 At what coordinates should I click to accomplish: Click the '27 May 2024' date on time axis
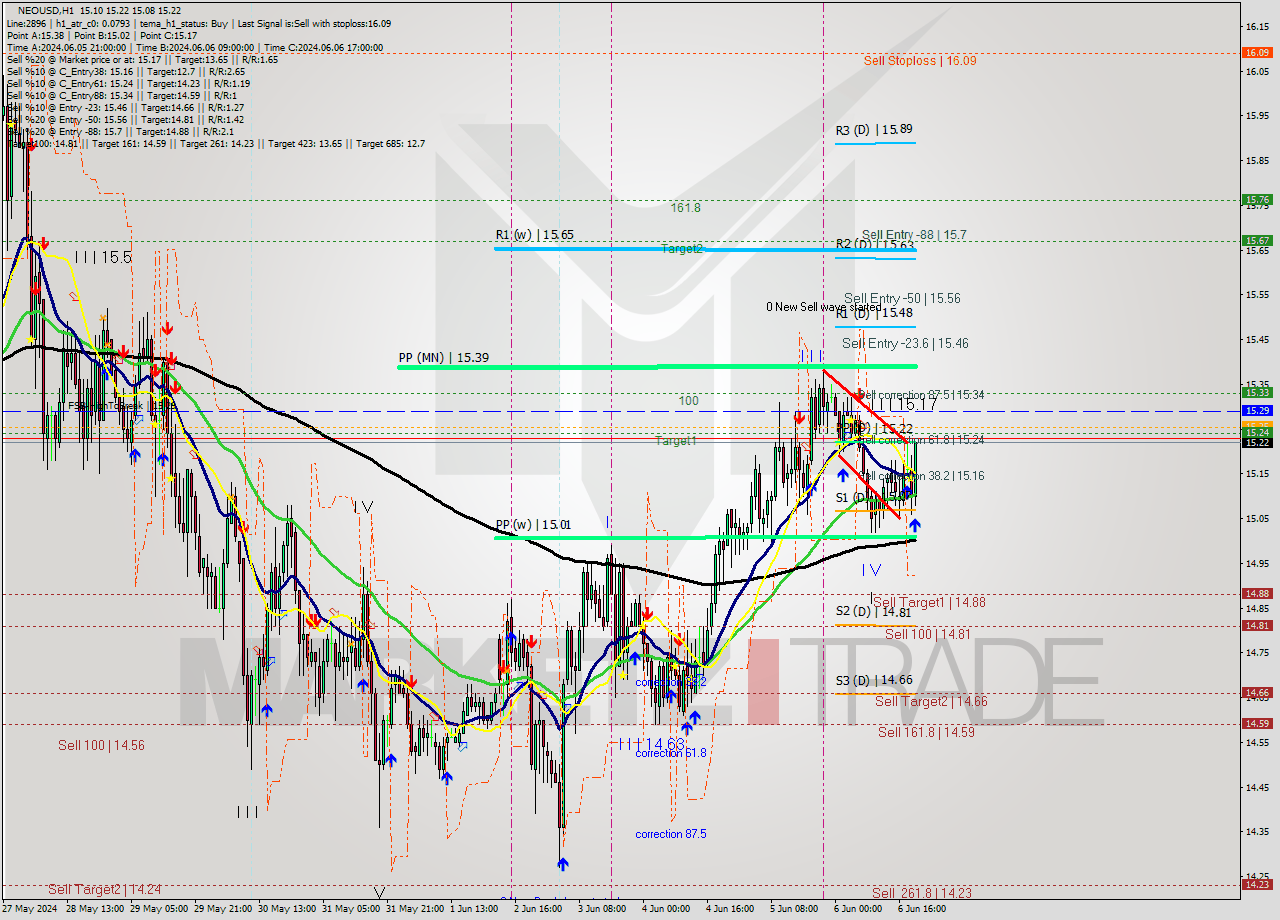(x=30, y=909)
